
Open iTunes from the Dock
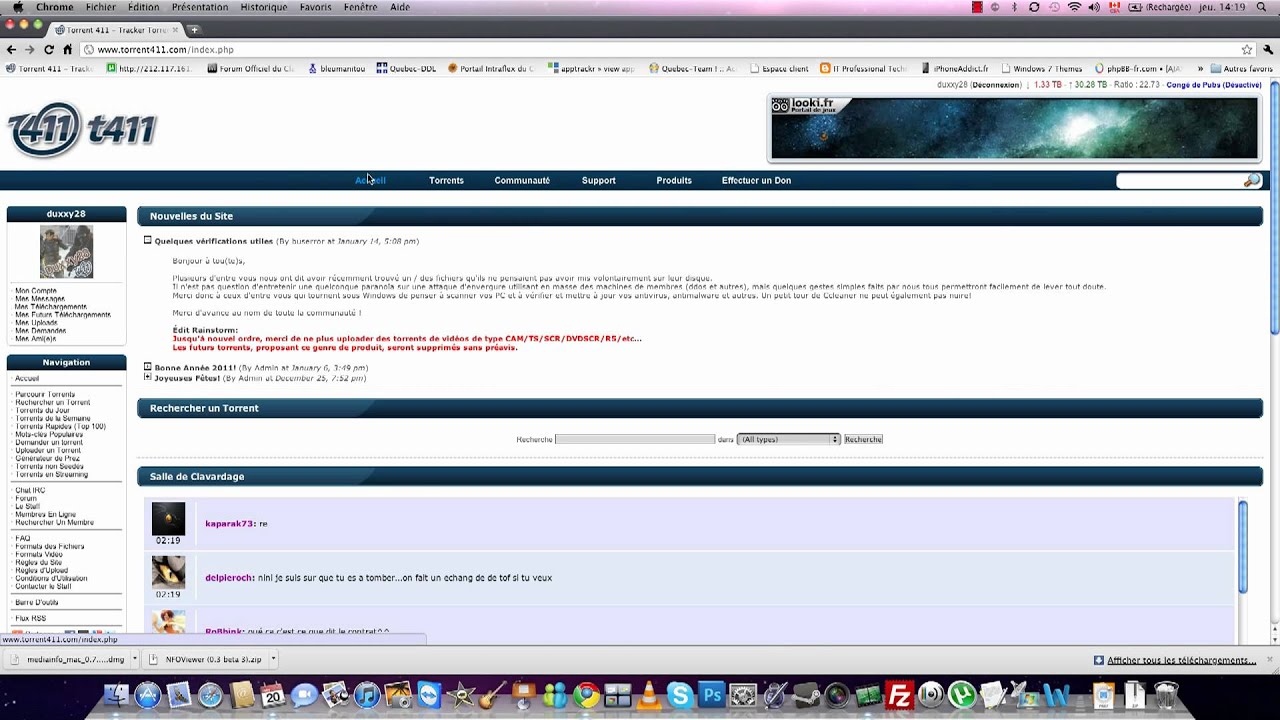(367, 695)
